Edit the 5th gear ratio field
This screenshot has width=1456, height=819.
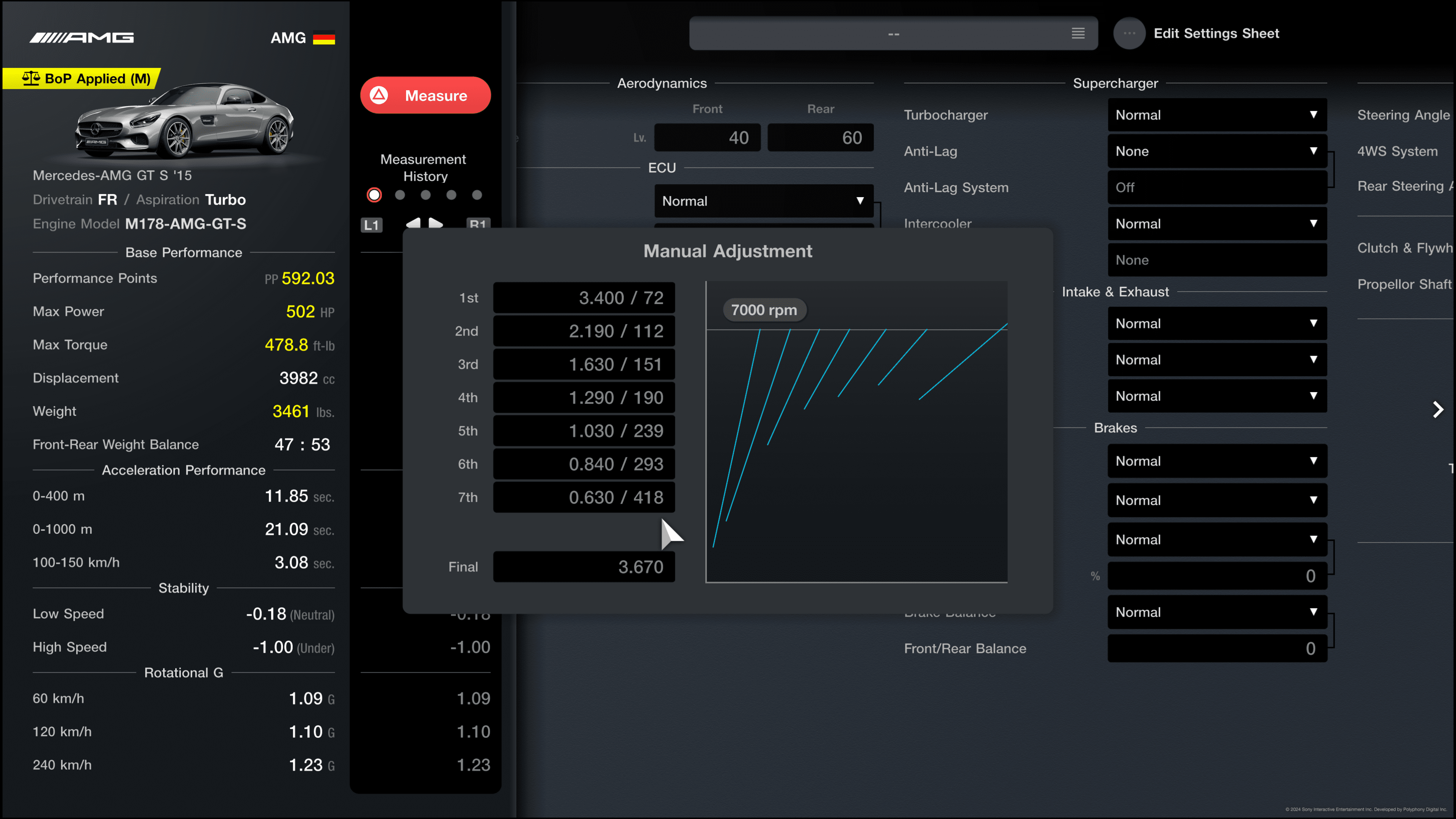coord(584,431)
